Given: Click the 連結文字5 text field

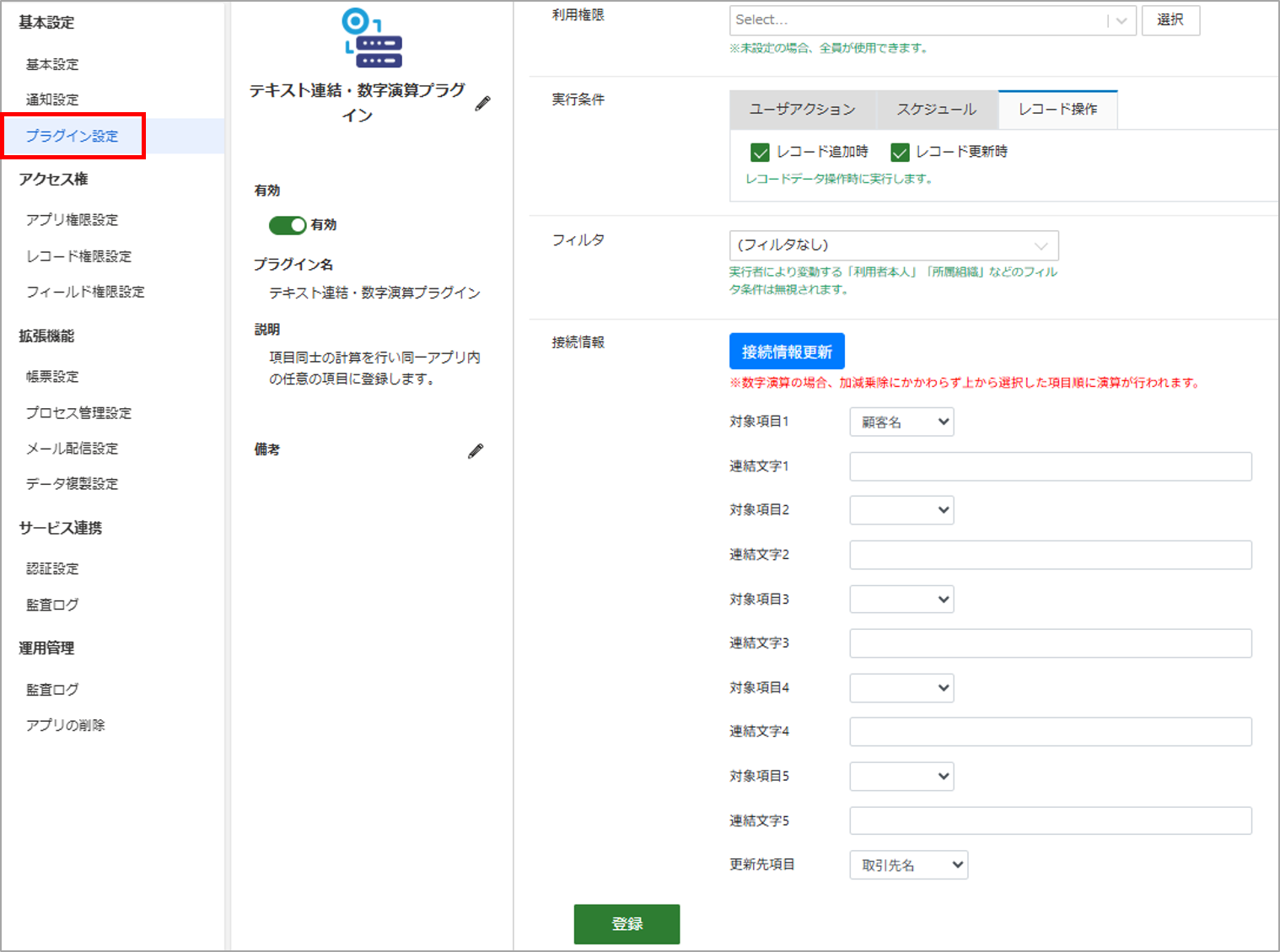Looking at the screenshot, I should pyautogui.click(x=1051, y=820).
